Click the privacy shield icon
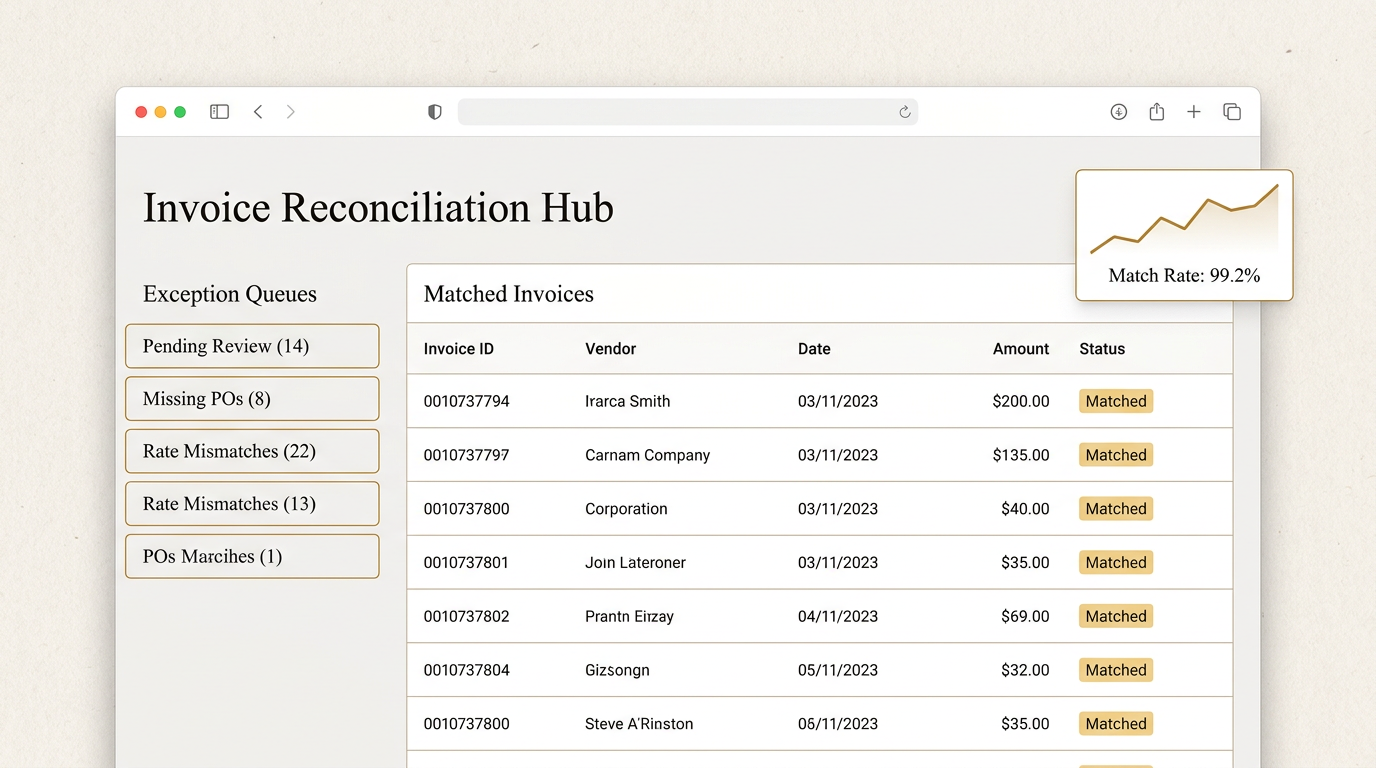Screen dimensions: 1376x768 pyautogui.click(x=434, y=112)
